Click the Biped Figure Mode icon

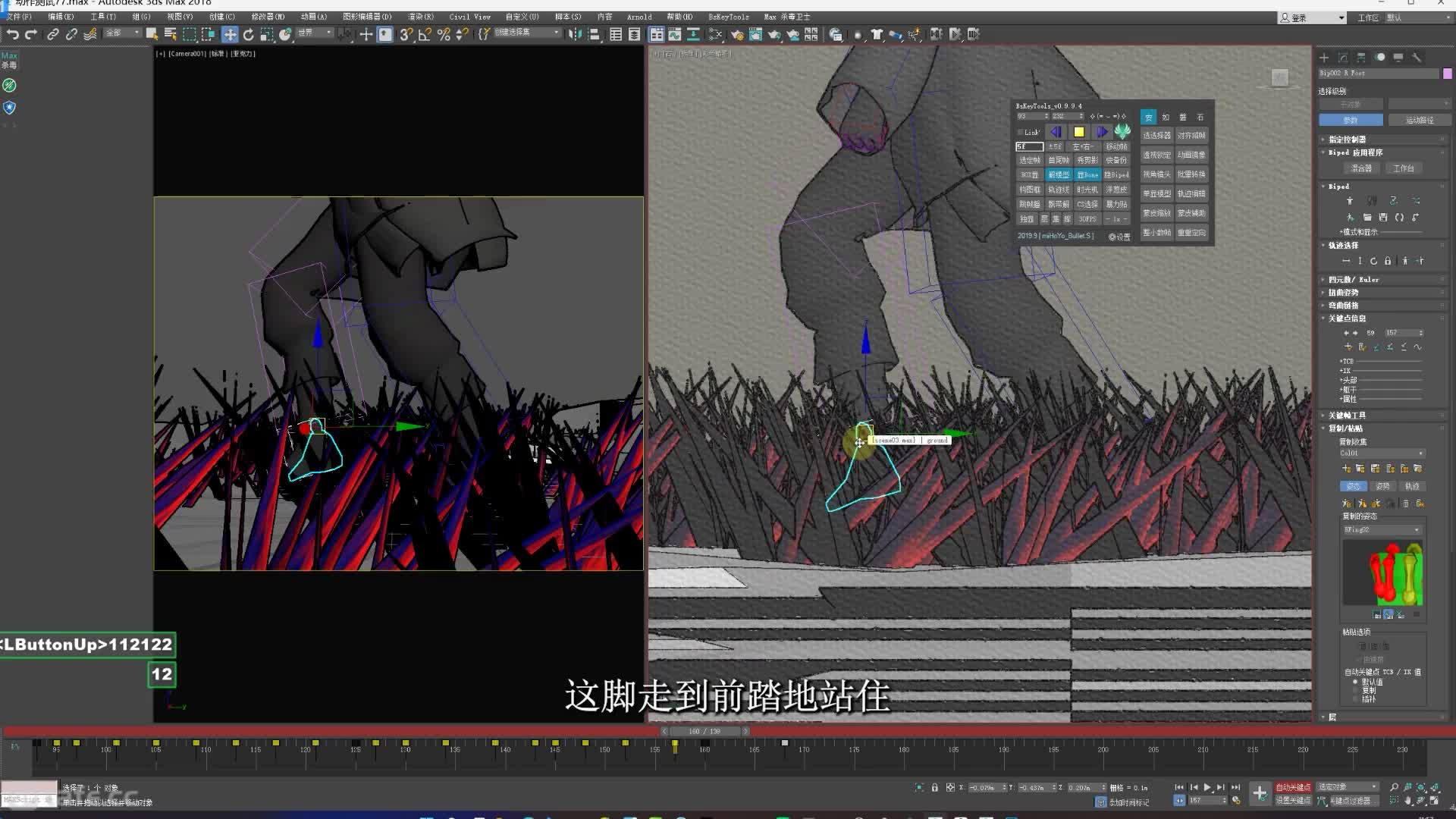tap(1350, 201)
